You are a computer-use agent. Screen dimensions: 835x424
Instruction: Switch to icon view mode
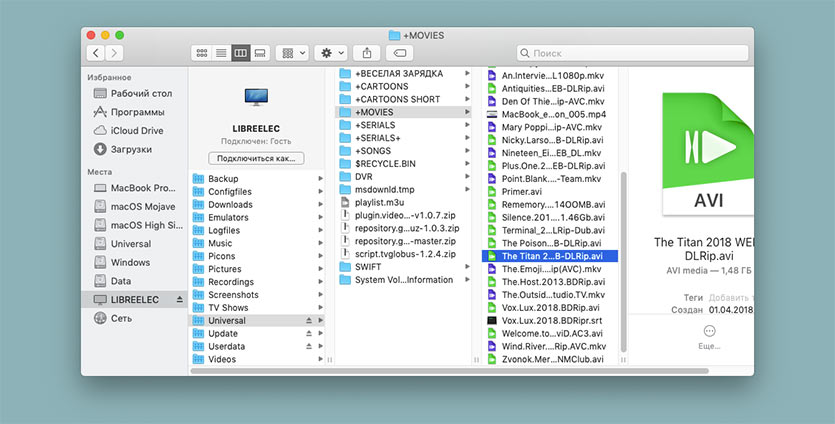201,52
